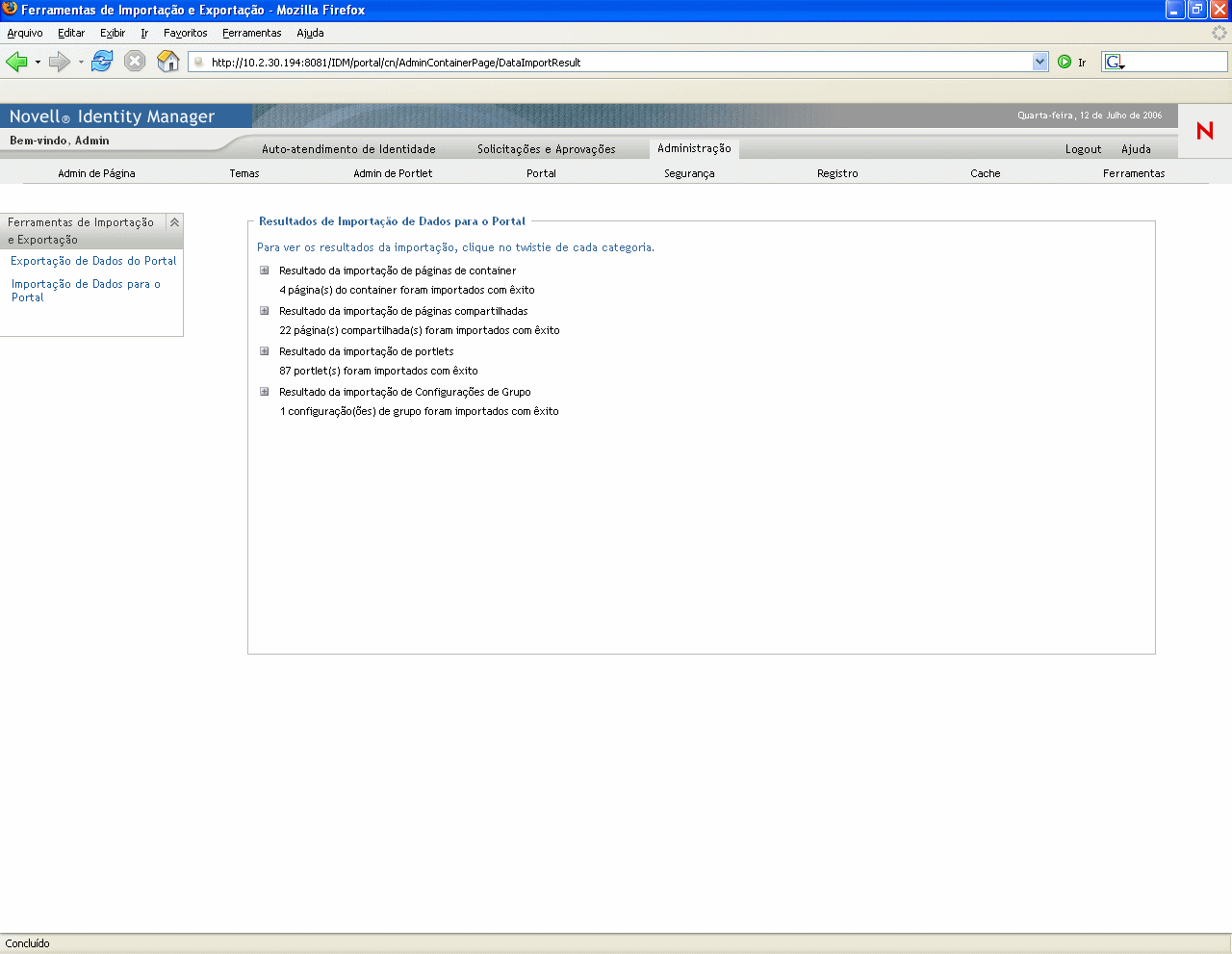Open the address bar URL dropdown
The width and height of the screenshot is (1232, 954).
pyautogui.click(x=1039, y=62)
